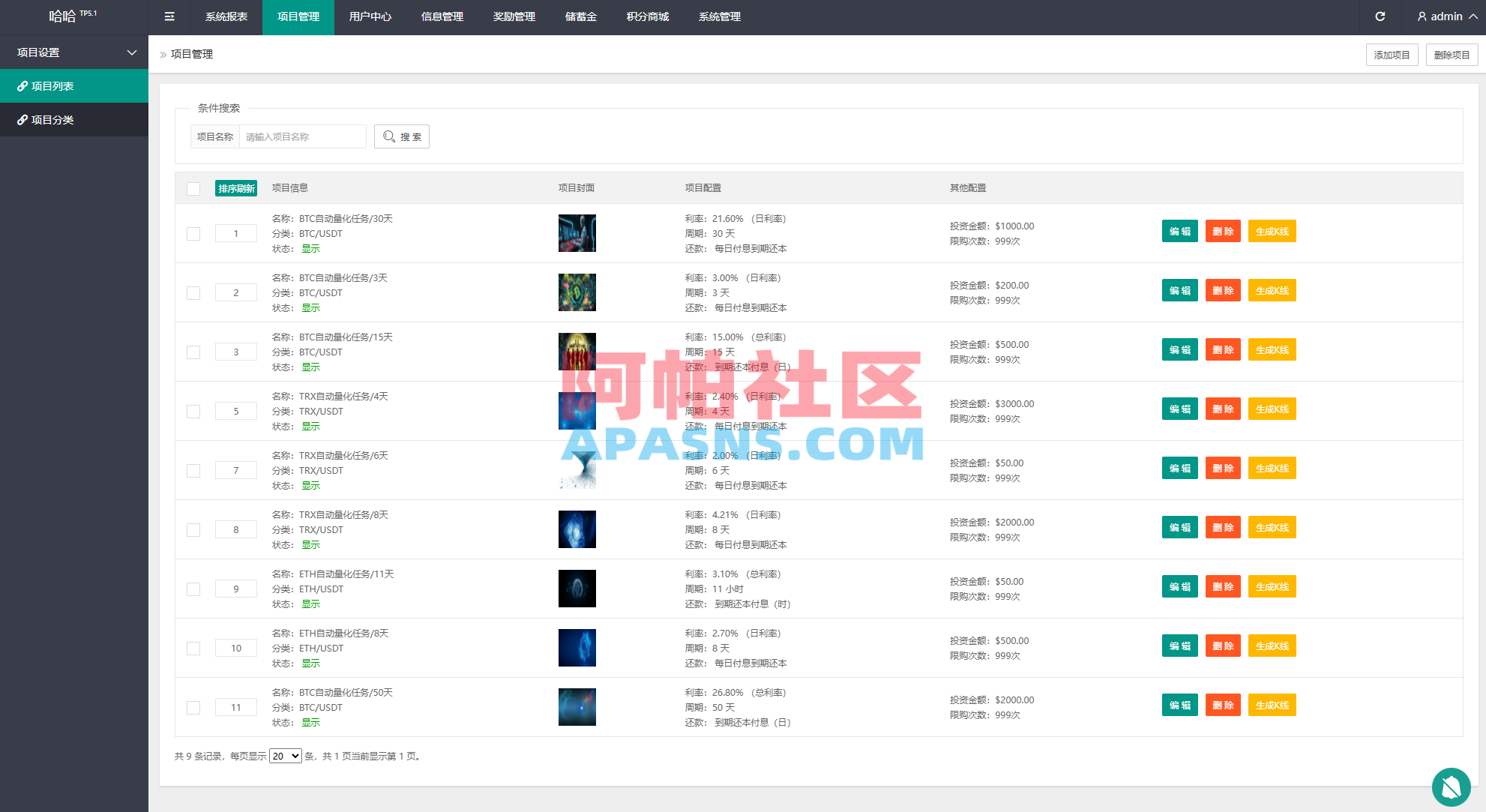Click the admin user avatar icon
The width and height of the screenshot is (1486, 812).
pyautogui.click(x=1422, y=16)
